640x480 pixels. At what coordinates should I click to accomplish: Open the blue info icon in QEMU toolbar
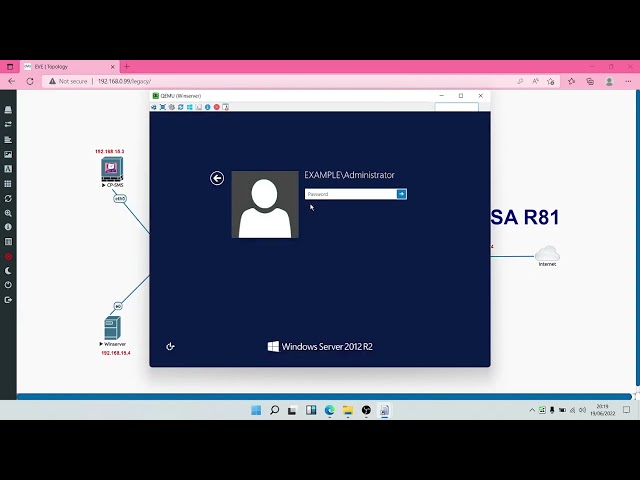click(208, 107)
